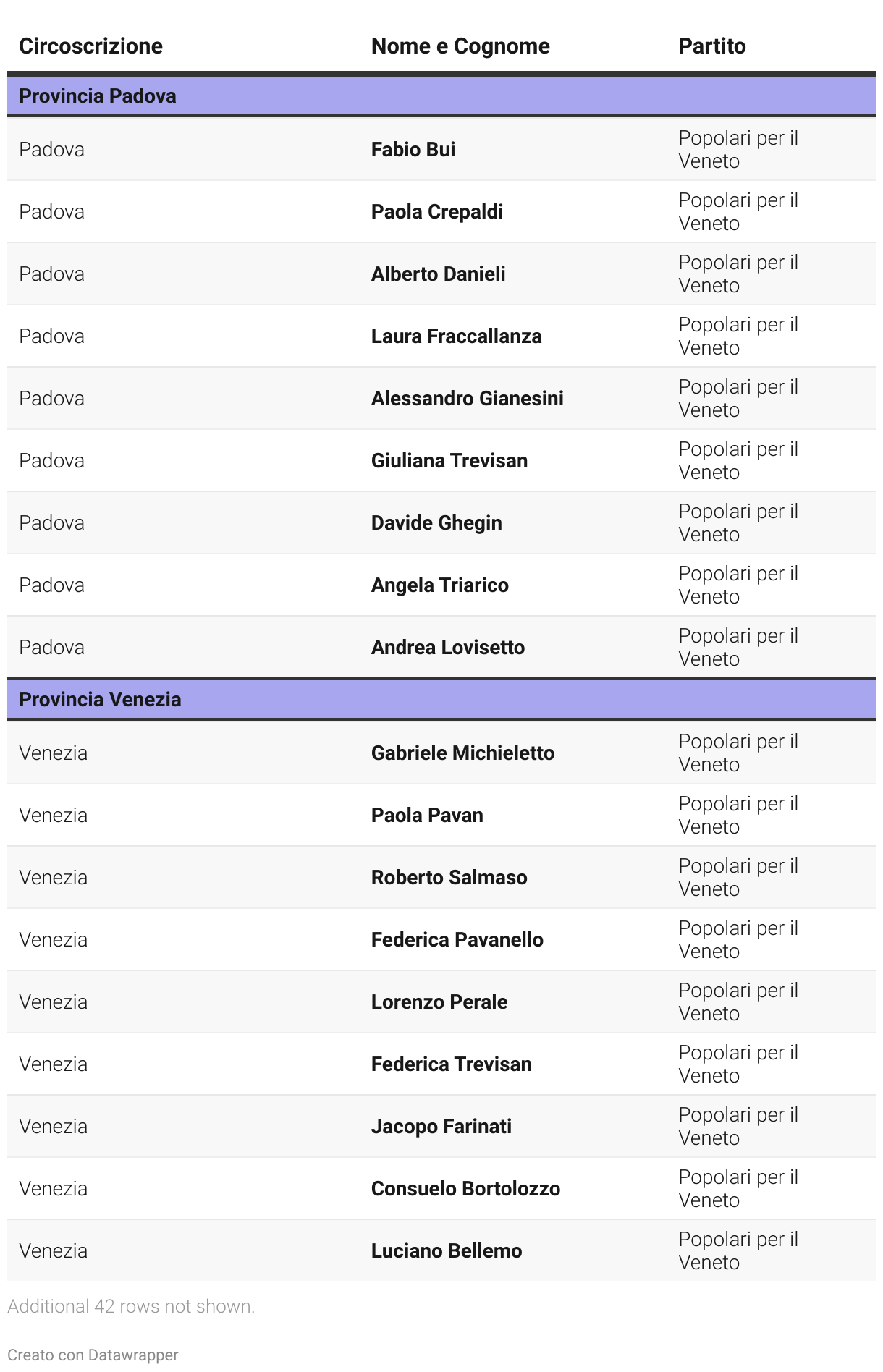Click the Additional 42 rows not shown note
This screenshot has height=1372, width=883.
[131, 1306]
